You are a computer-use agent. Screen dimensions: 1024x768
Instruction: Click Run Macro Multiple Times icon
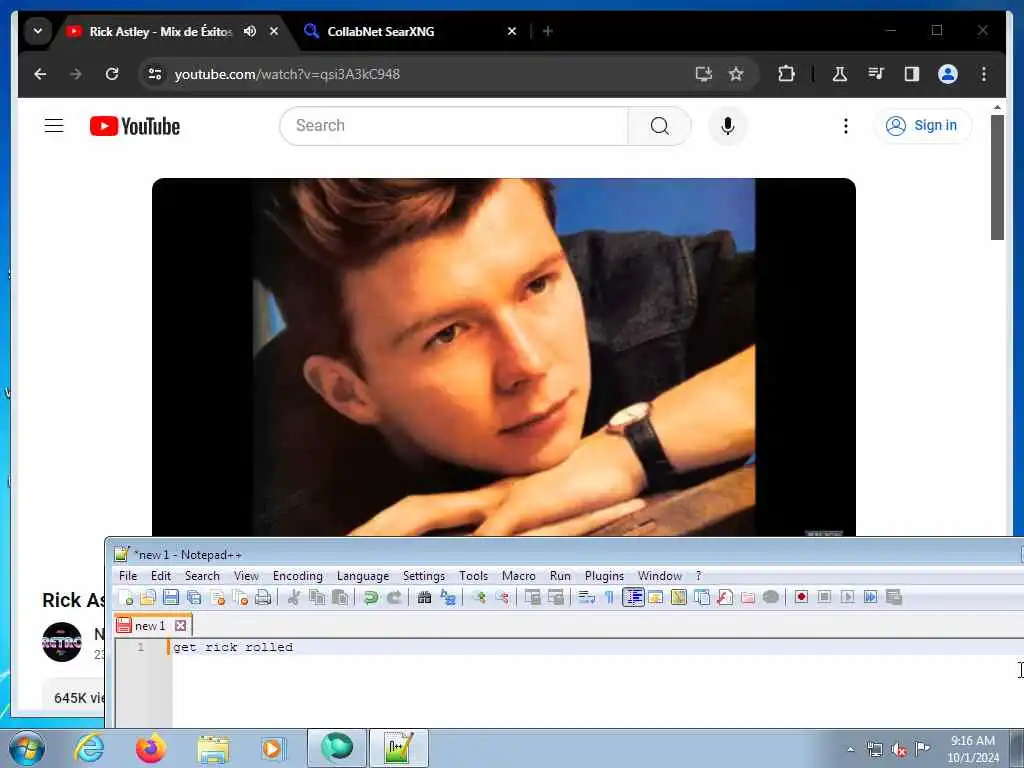click(x=871, y=597)
